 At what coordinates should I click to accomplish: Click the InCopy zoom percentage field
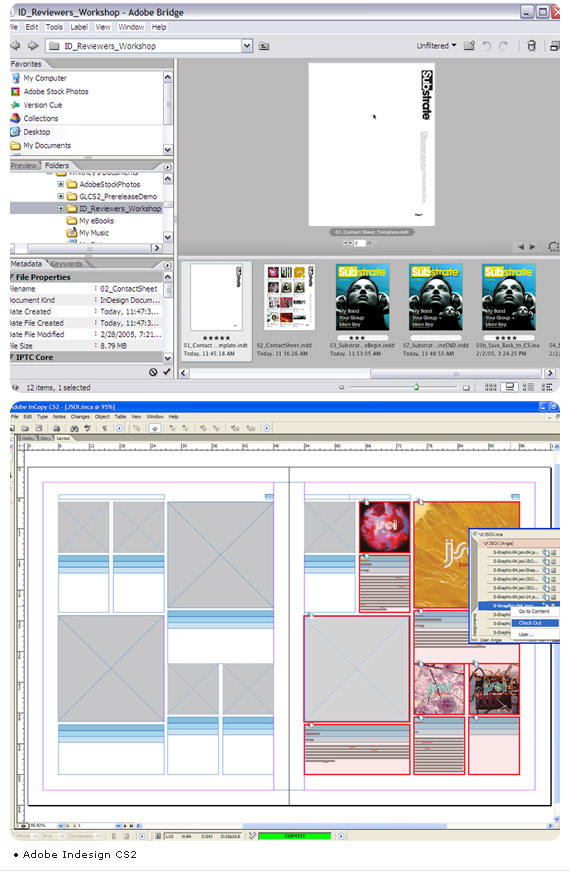click(43, 826)
